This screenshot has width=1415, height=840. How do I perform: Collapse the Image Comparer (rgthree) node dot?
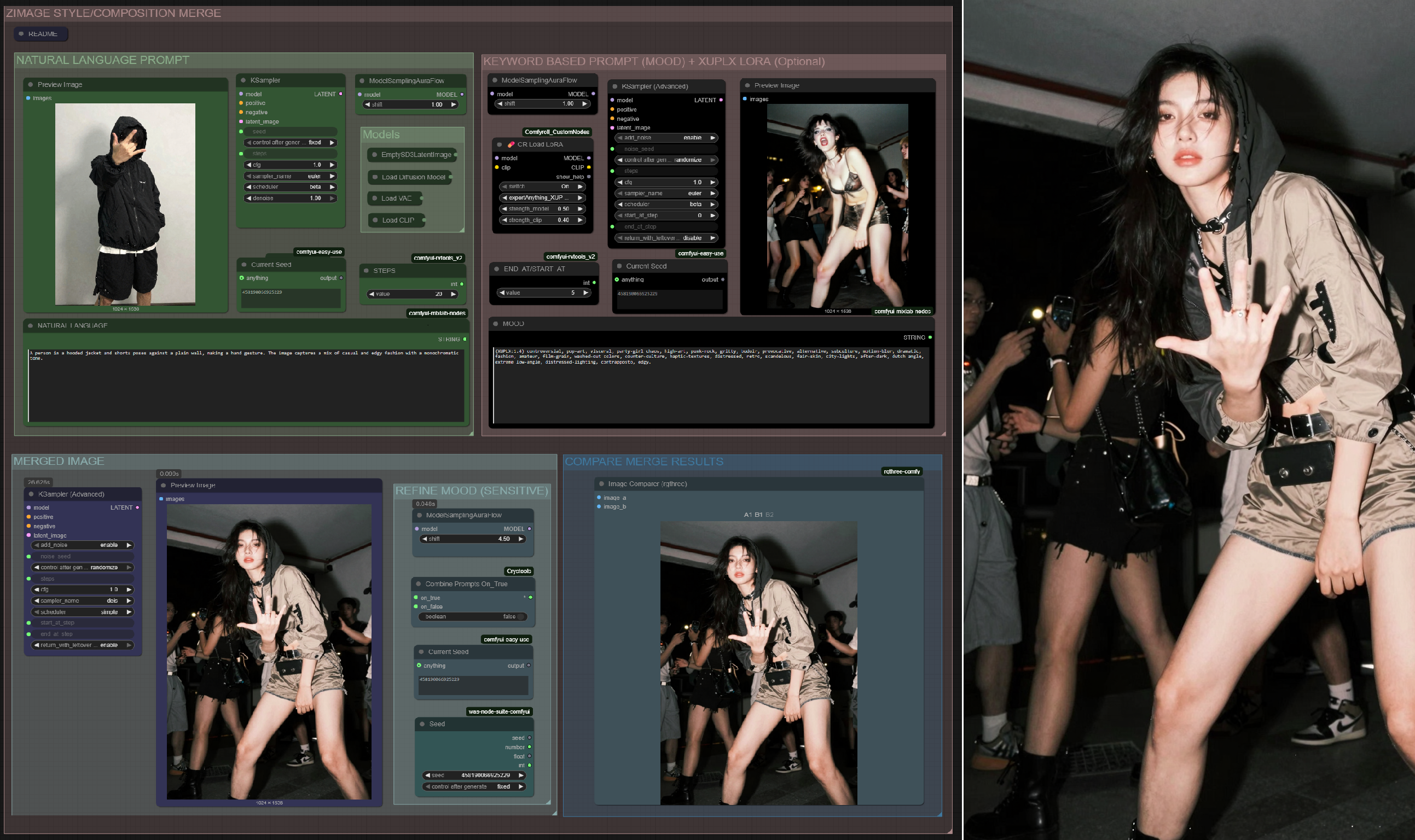(x=601, y=484)
